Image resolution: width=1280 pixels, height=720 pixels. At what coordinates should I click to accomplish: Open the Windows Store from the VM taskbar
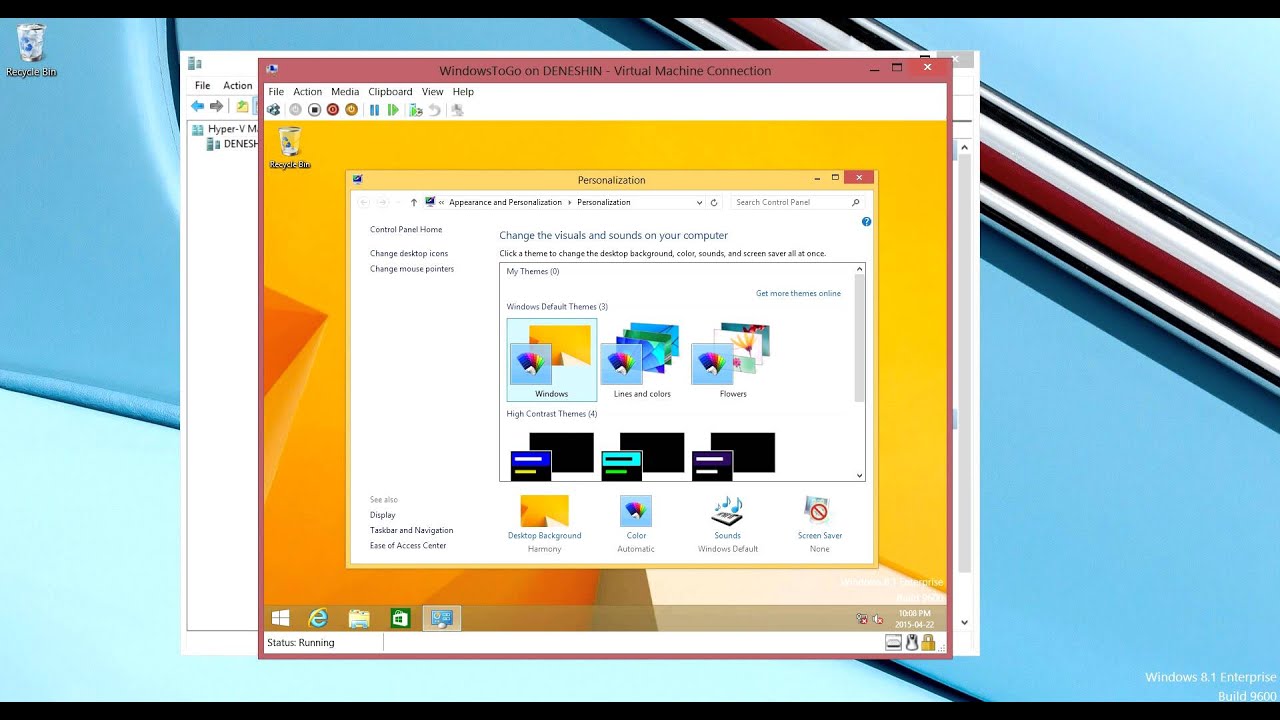click(400, 618)
